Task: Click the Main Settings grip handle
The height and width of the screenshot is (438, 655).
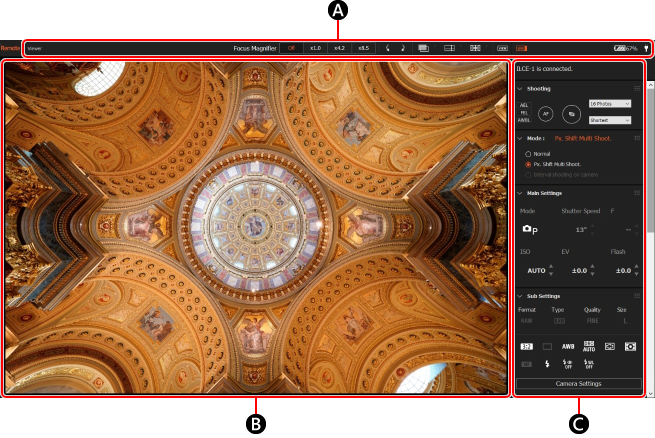Action: point(637,193)
